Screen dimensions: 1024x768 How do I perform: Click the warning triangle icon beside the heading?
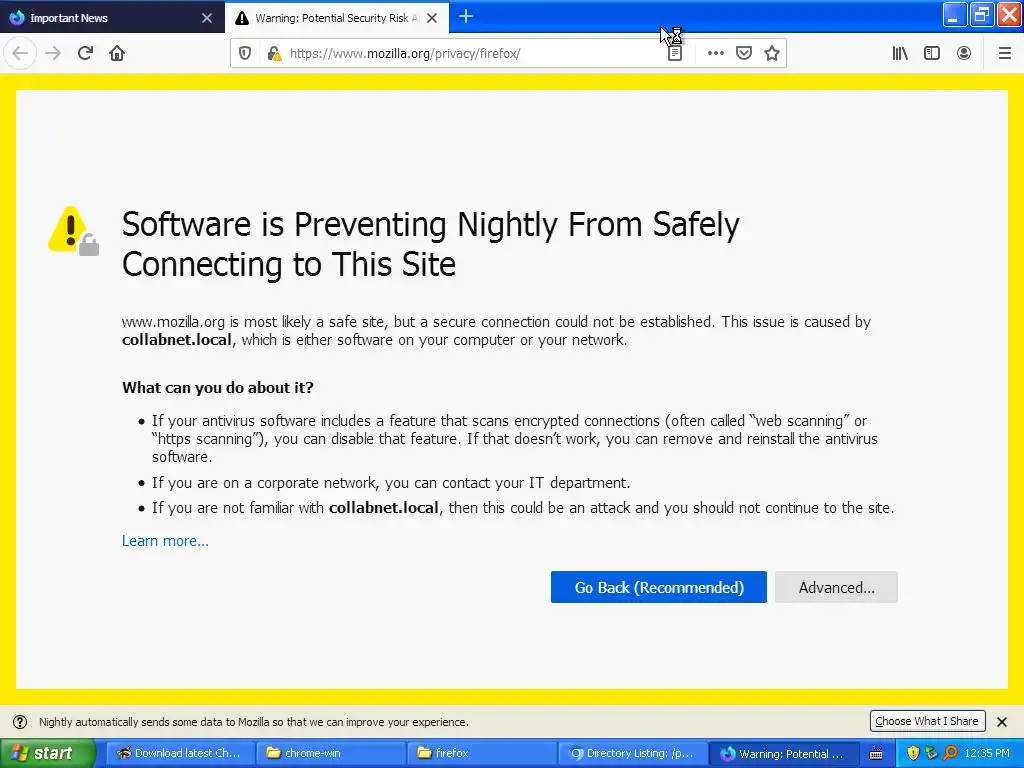[72, 231]
